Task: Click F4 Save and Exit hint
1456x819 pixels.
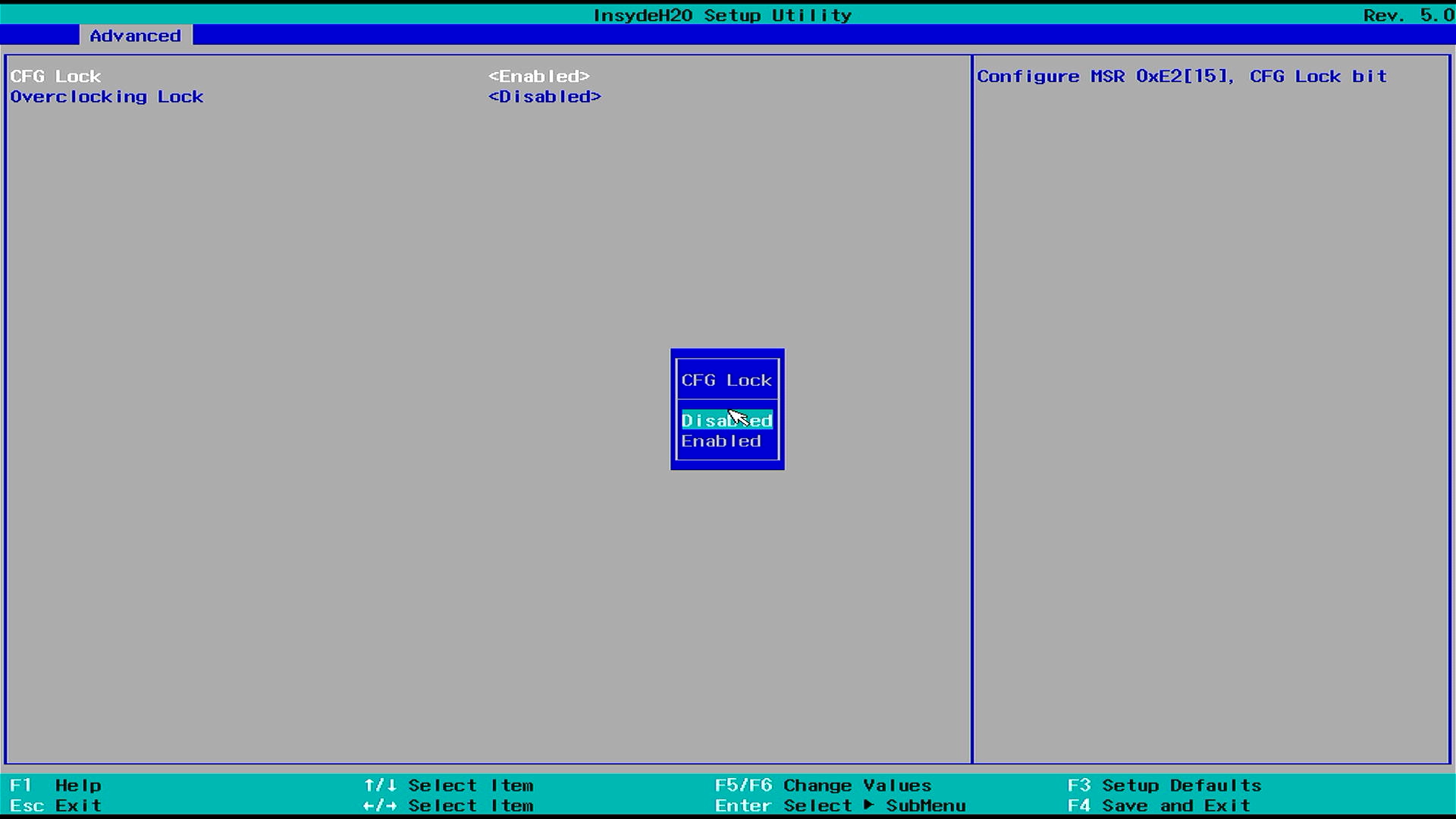Action: [1158, 805]
